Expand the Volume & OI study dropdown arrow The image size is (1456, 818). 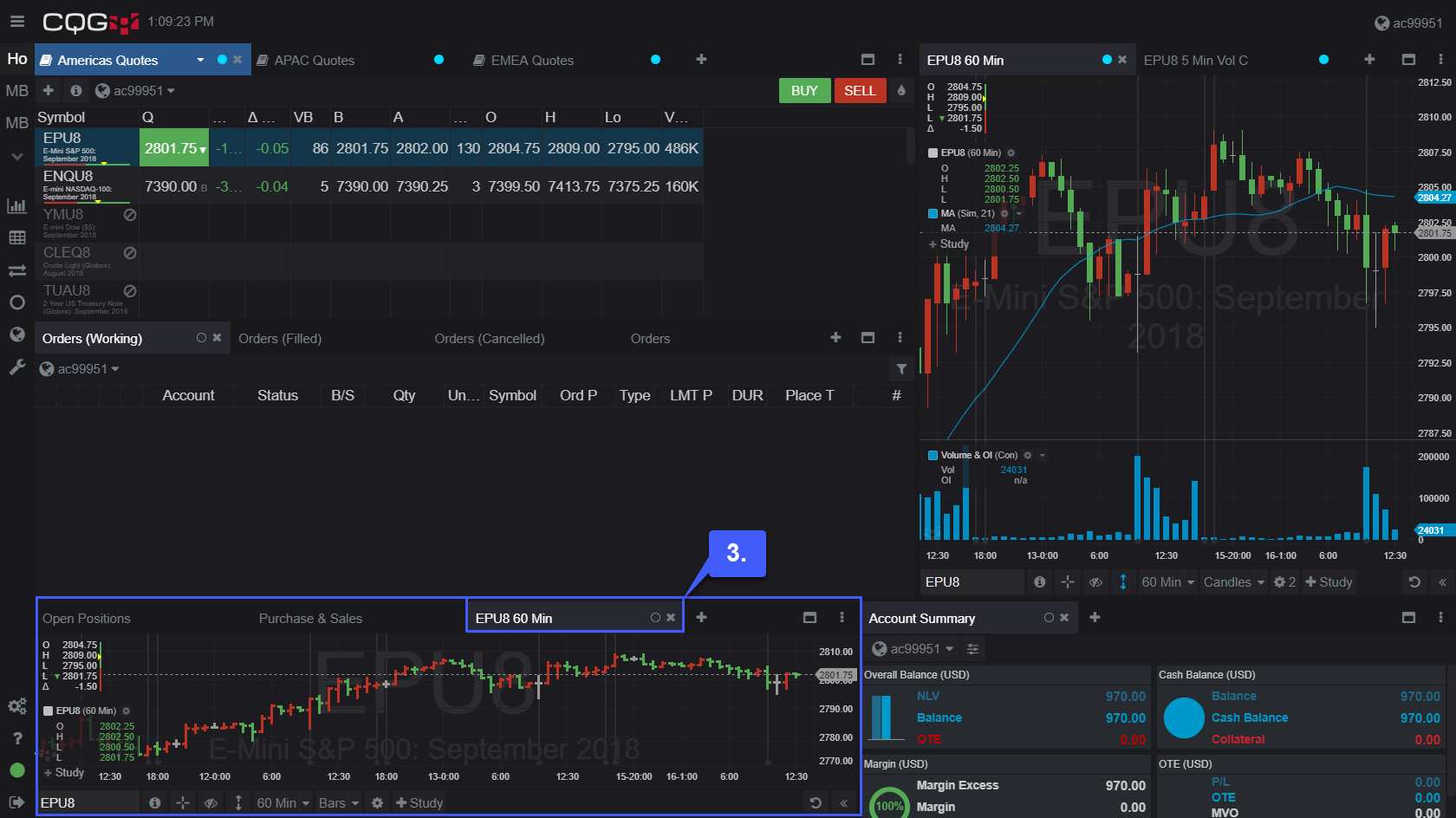tap(1043, 455)
